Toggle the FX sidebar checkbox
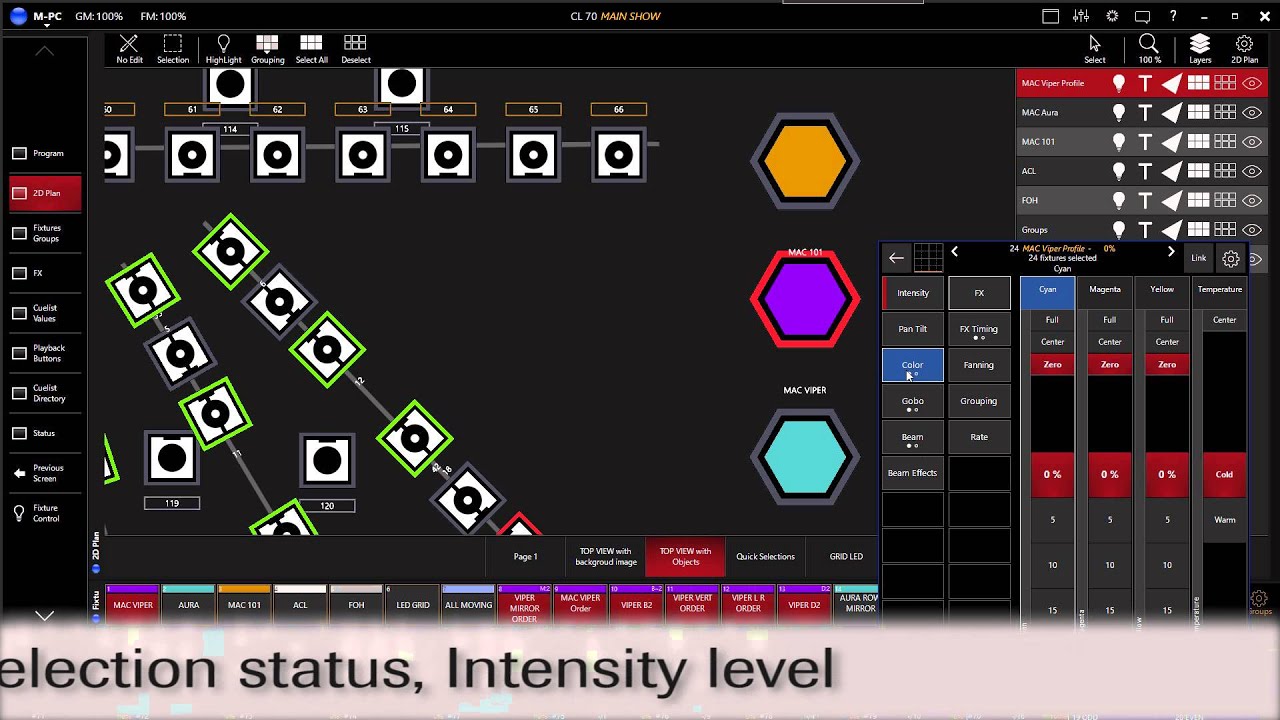 19,273
